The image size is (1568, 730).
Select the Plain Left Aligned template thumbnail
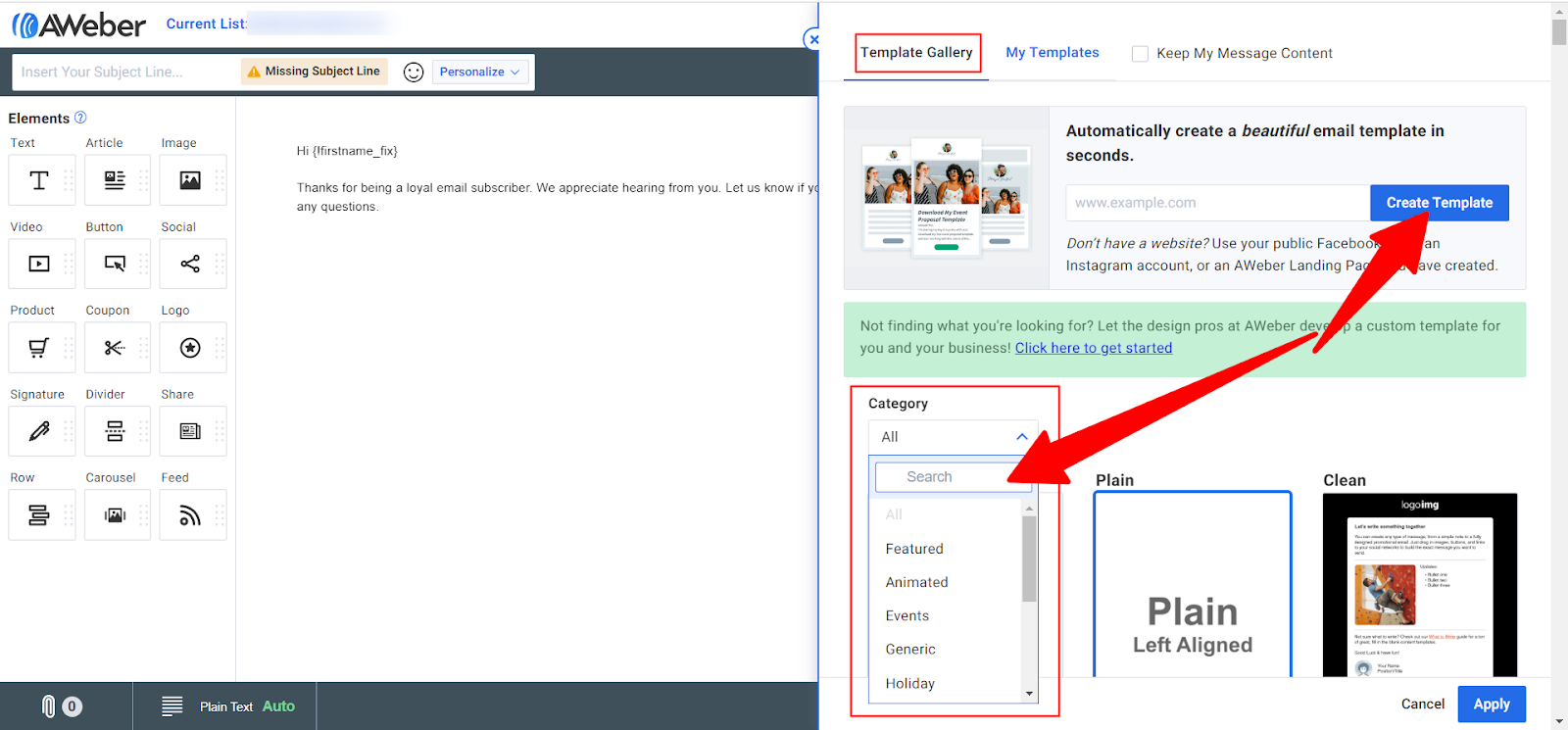[x=1193, y=584]
